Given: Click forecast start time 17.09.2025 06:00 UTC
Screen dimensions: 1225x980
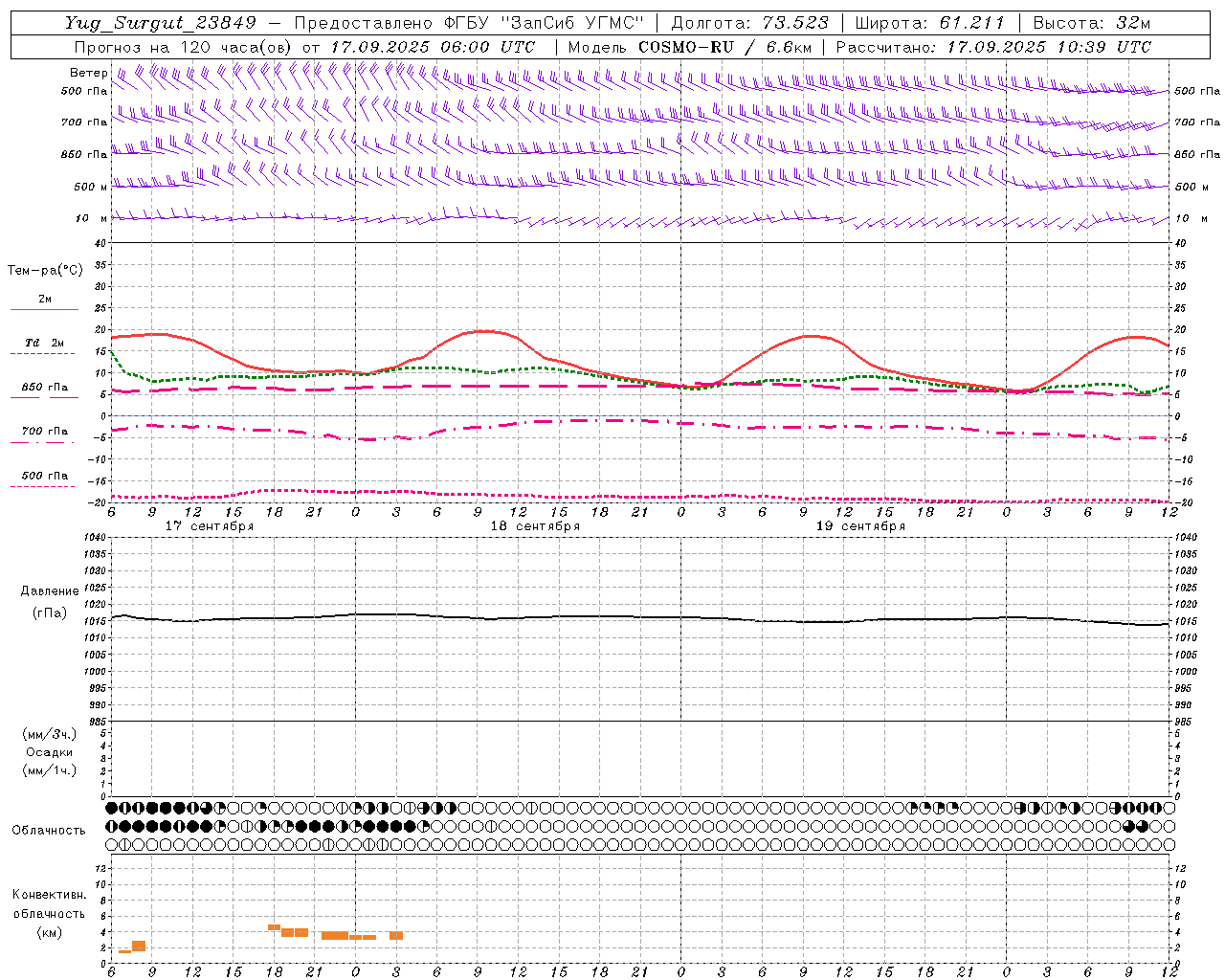Looking at the screenshot, I should [433, 47].
